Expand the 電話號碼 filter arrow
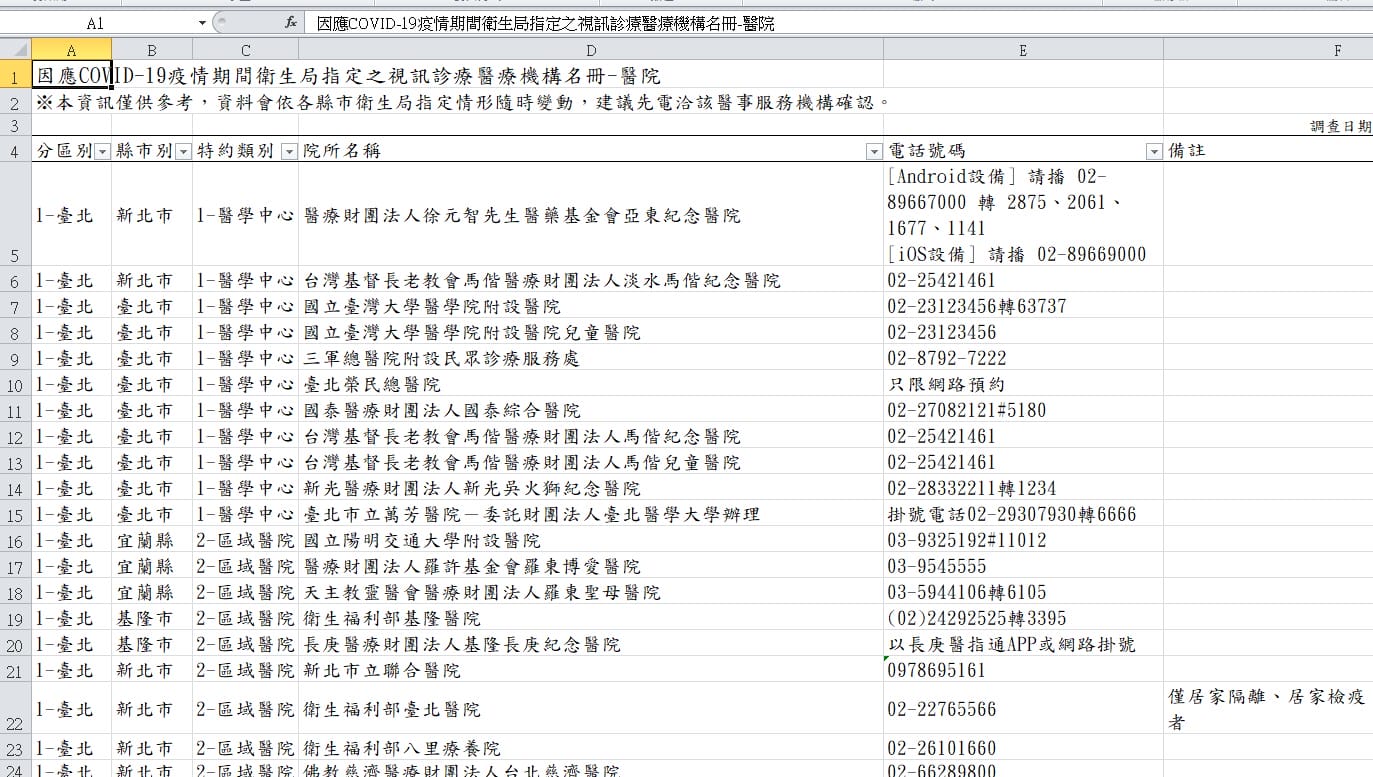This screenshot has height=777, width=1373. [1154, 151]
